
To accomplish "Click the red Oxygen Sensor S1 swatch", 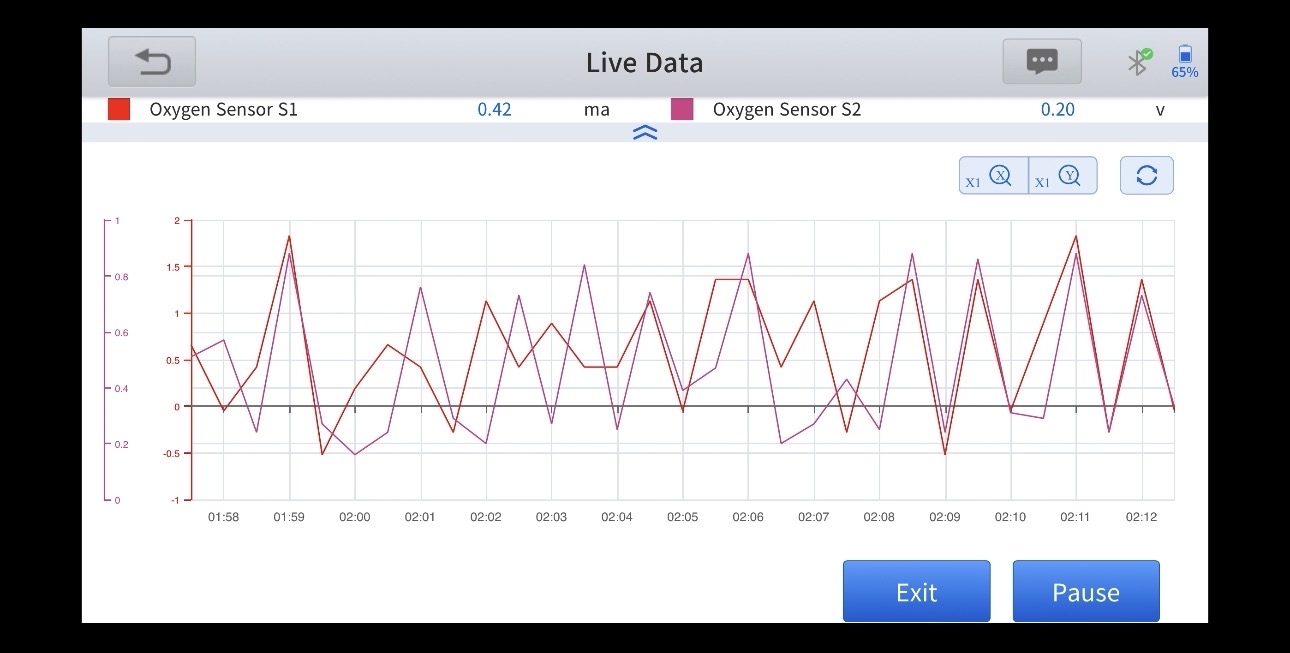I will coord(119,110).
